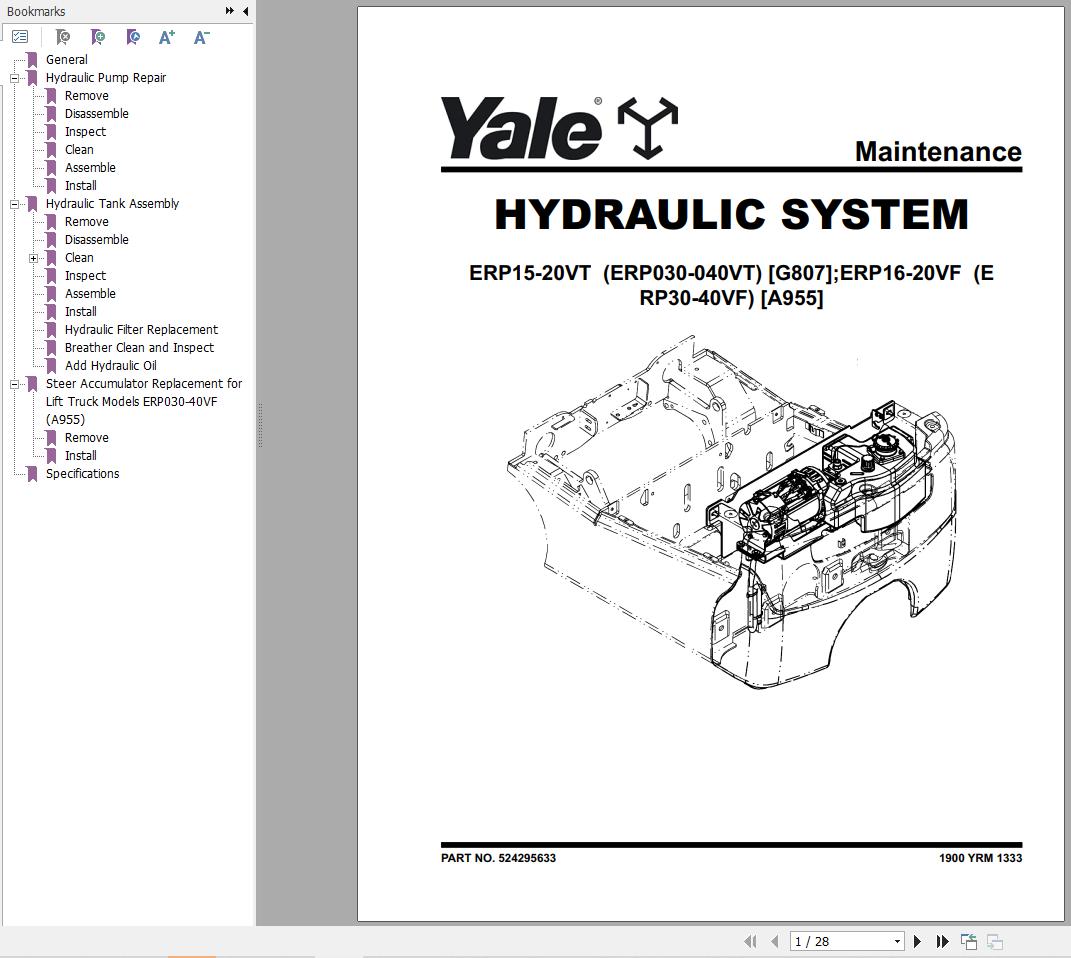The image size is (1071, 958).
Task: Click the find current bookmark icon
Action: [133, 37]
